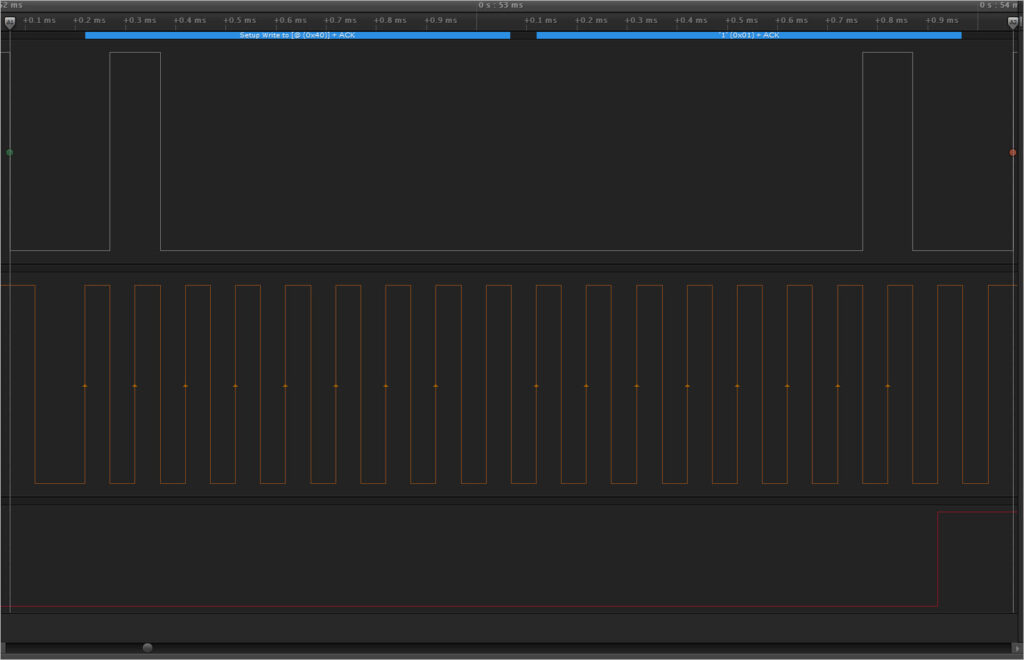Click the green start-condition dot on SDA
1024x660 pixels.
tap(10, 152)
